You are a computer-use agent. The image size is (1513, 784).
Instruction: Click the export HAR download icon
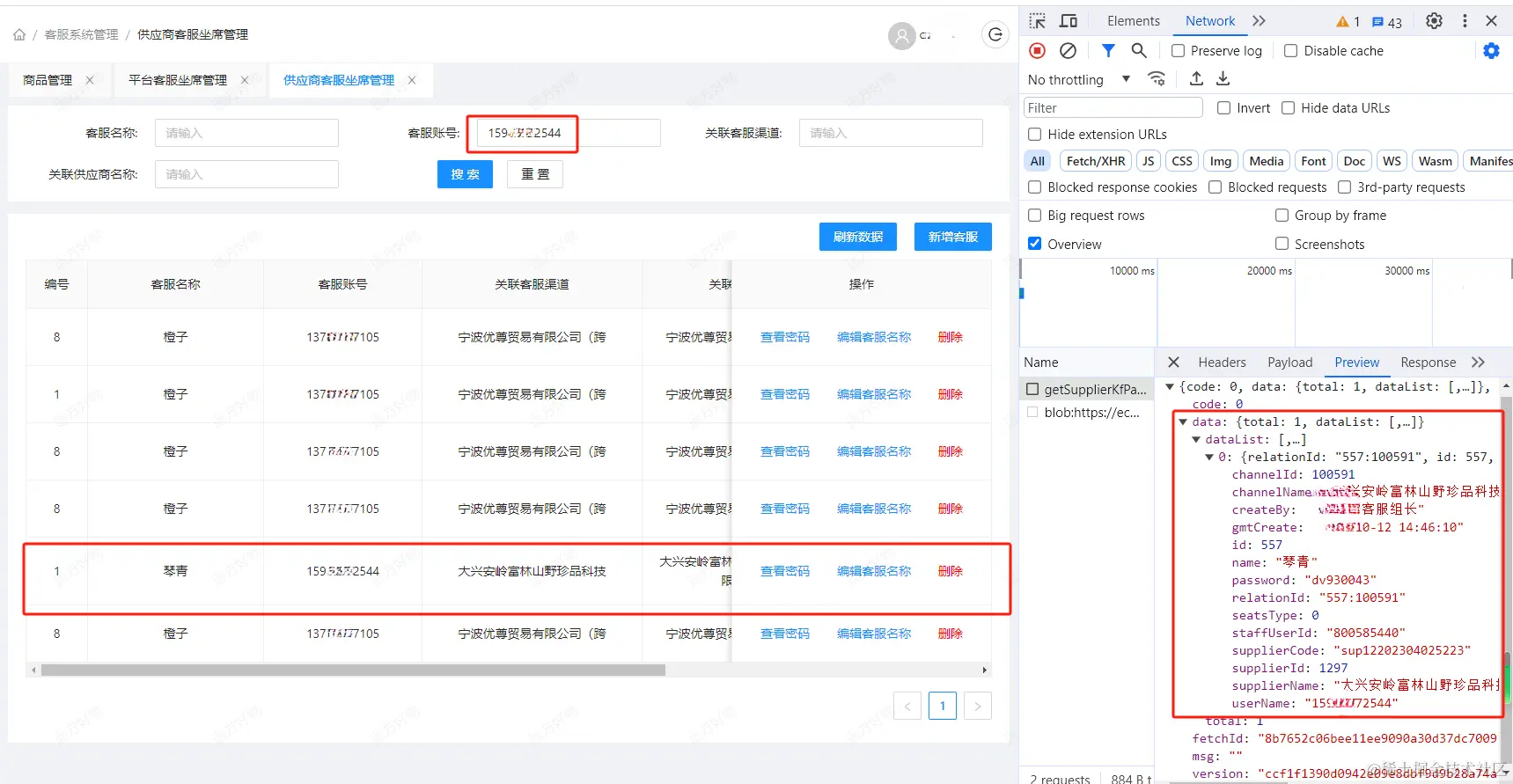pyautogui.click(x=1223, y=79)
